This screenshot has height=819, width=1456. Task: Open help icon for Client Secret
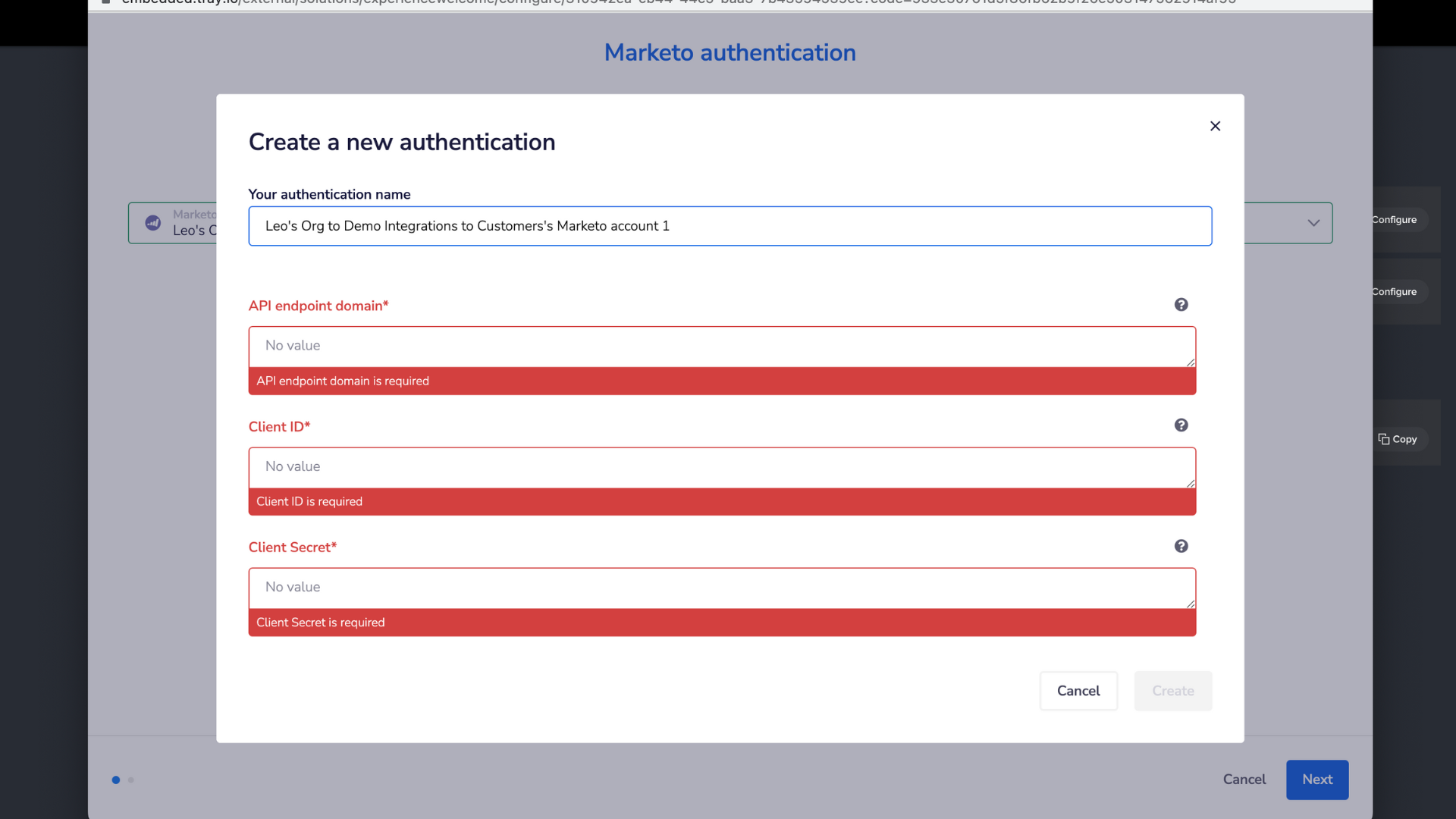click(1181, 546)
